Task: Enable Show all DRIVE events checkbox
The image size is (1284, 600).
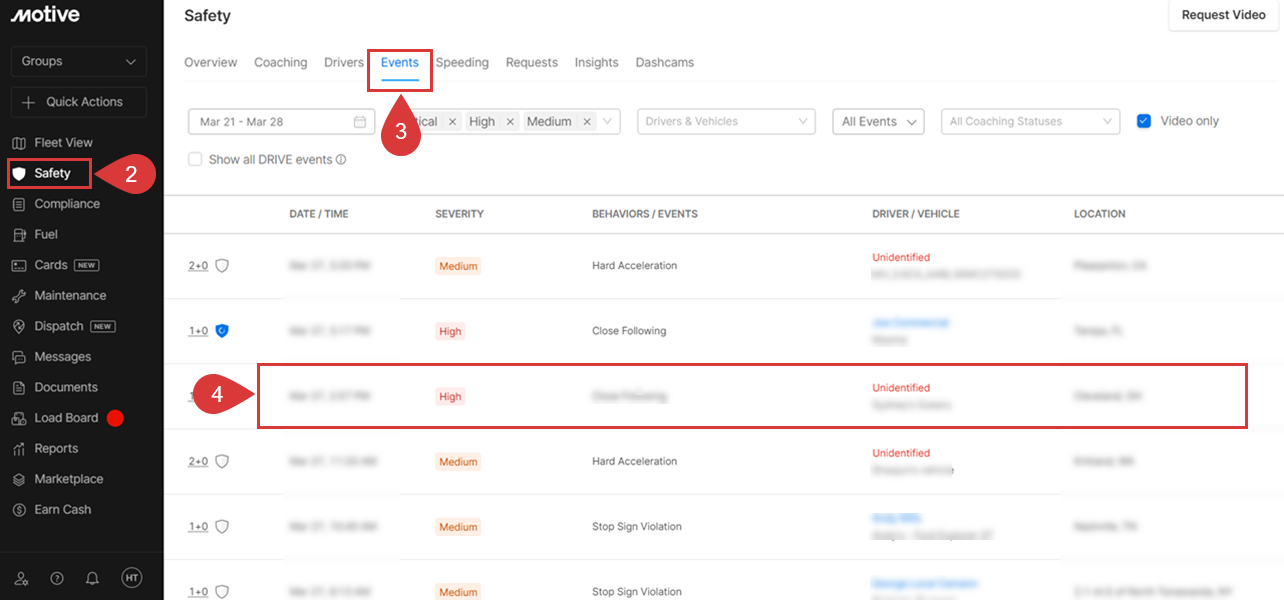Action: (196, 159)
